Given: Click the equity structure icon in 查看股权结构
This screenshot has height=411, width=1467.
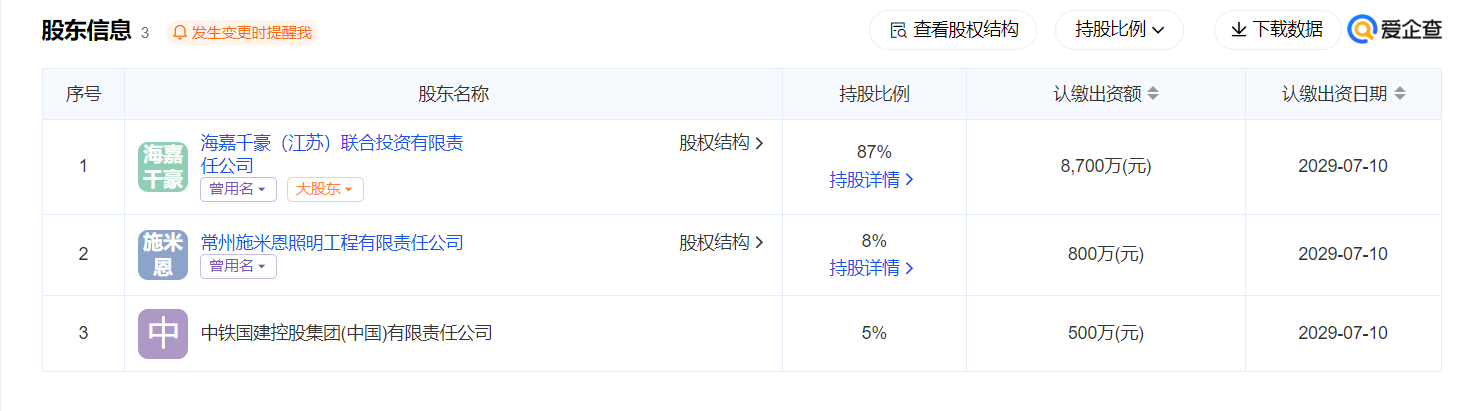Looking at the screenshot, I should tap(898, 30).
